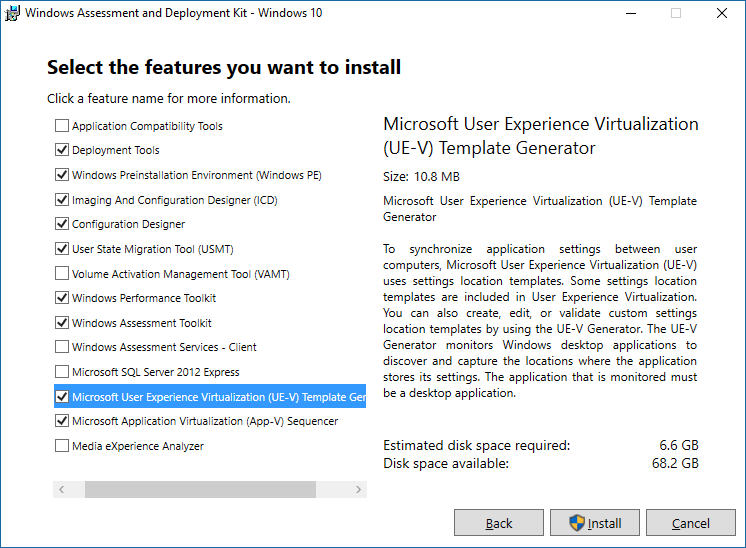Go to previous page with Back

point(499,523)
